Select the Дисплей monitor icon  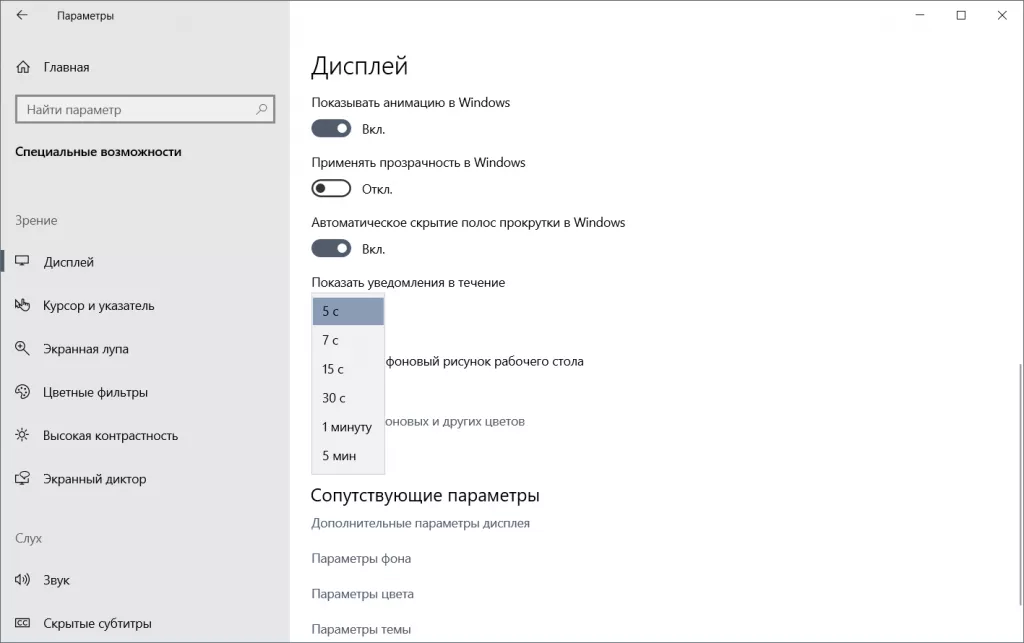[x=22, y=261]
